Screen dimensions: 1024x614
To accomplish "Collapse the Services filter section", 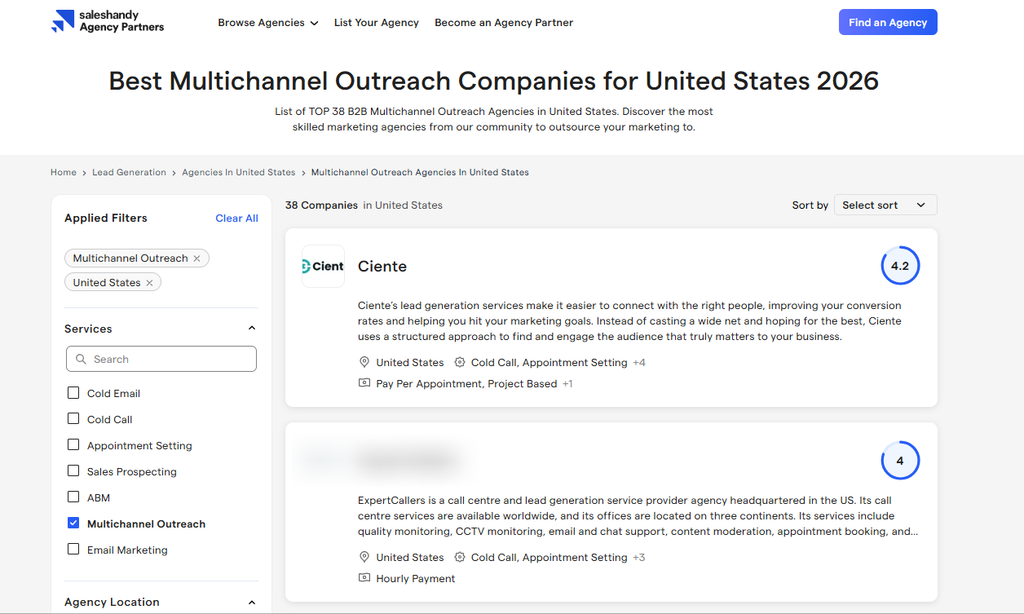I will click(251, 329).
